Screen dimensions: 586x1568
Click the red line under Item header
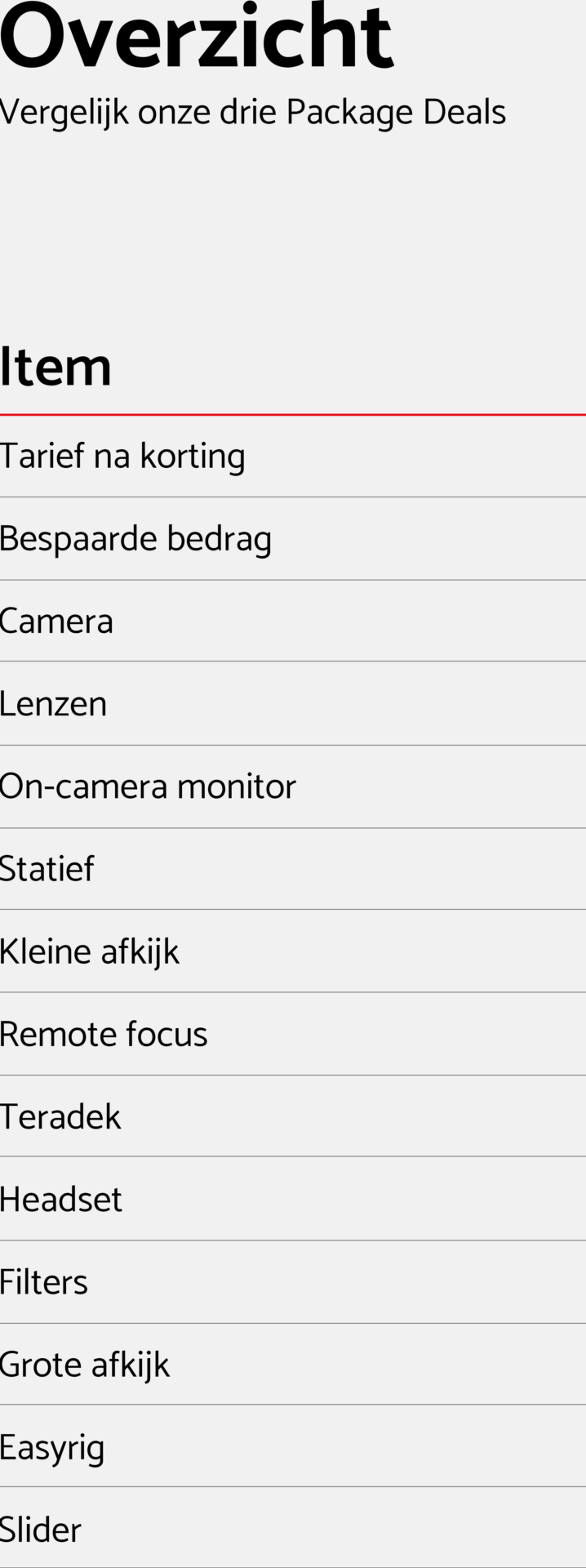coord(293,415)
